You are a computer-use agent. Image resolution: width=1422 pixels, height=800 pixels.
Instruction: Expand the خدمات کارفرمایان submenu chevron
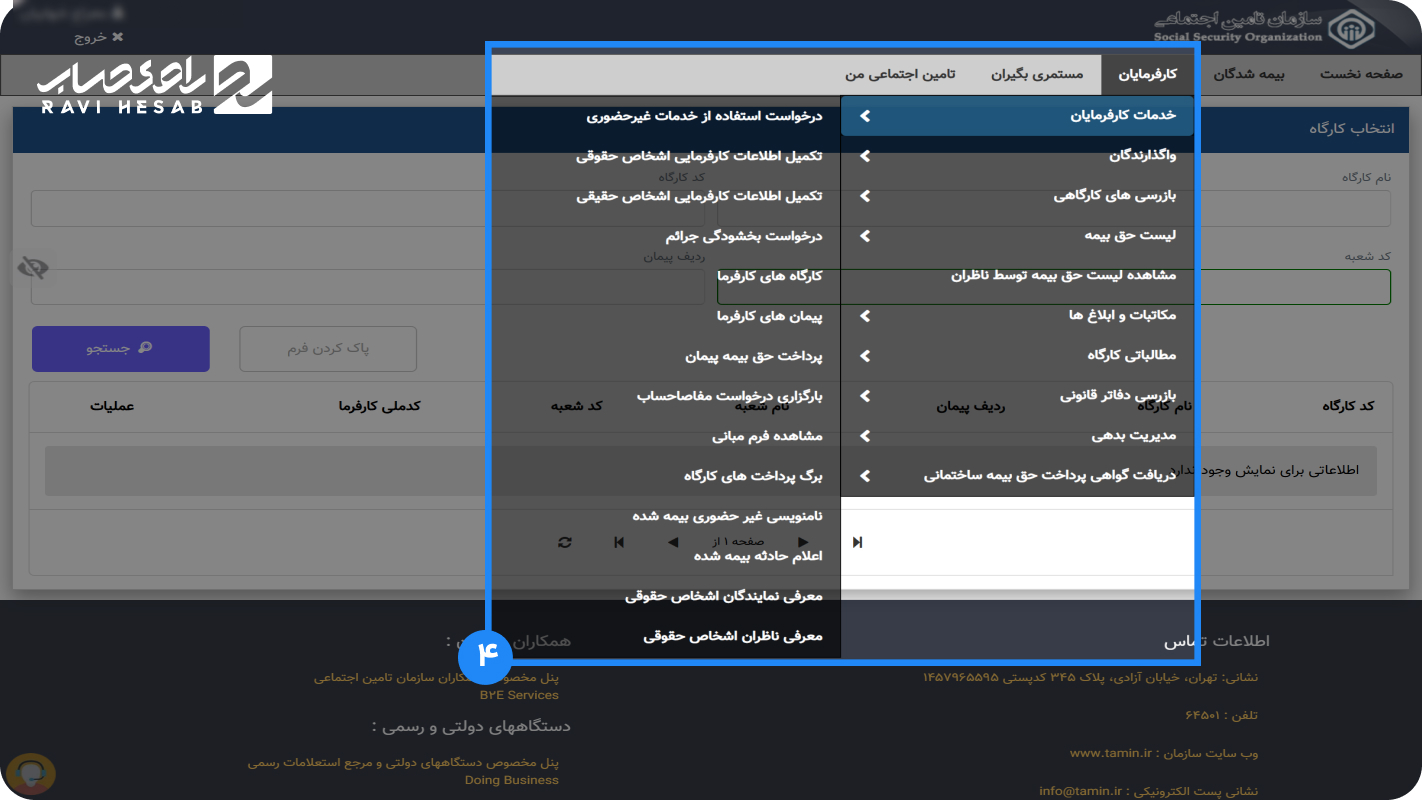(864, 115)
